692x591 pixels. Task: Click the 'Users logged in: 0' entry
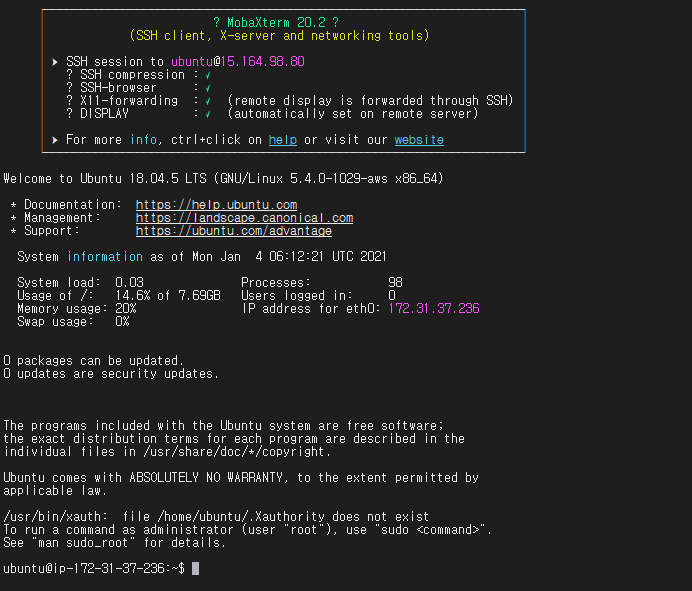(x=319, y=296)
